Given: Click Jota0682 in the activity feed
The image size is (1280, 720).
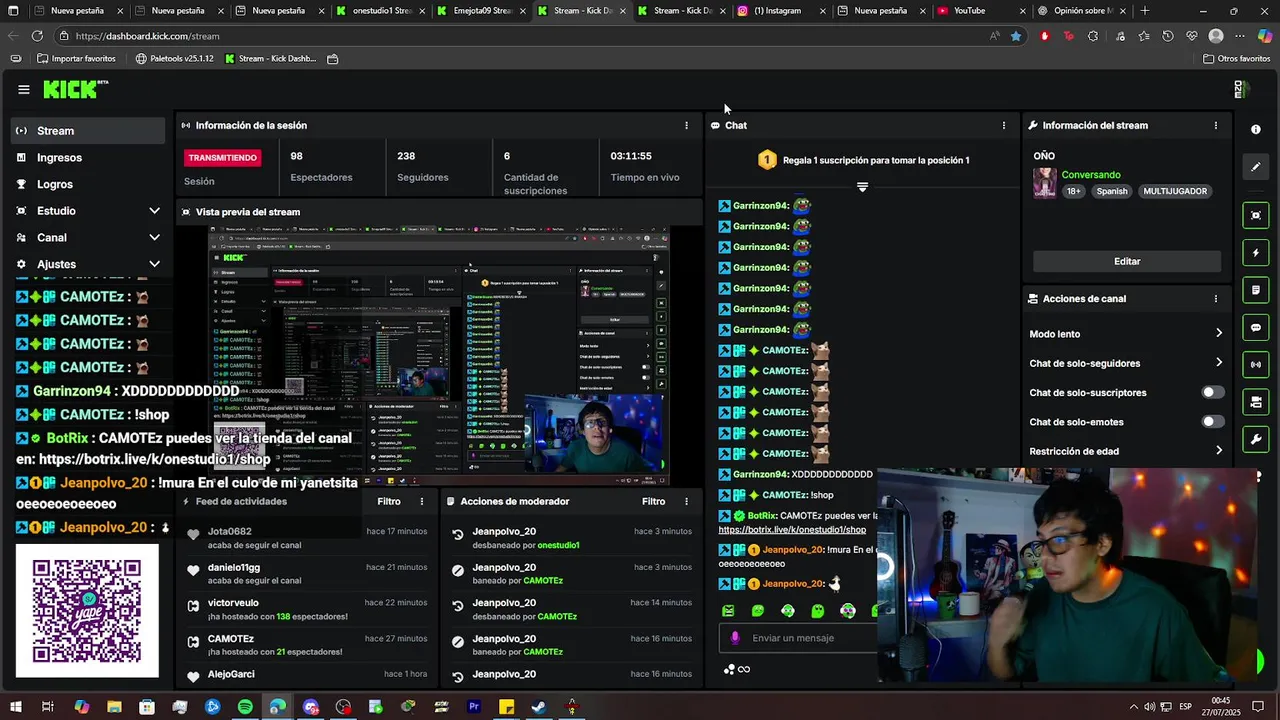Looking at the screenshot, I should pos(230,532).
